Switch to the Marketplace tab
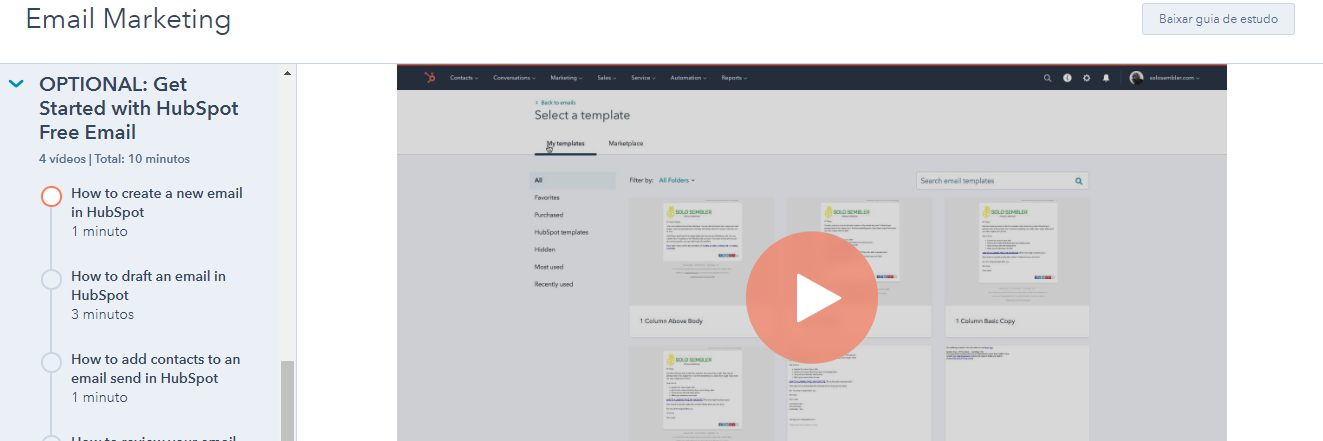Viewport: 1323px width, 441px height. pos(626,144)
